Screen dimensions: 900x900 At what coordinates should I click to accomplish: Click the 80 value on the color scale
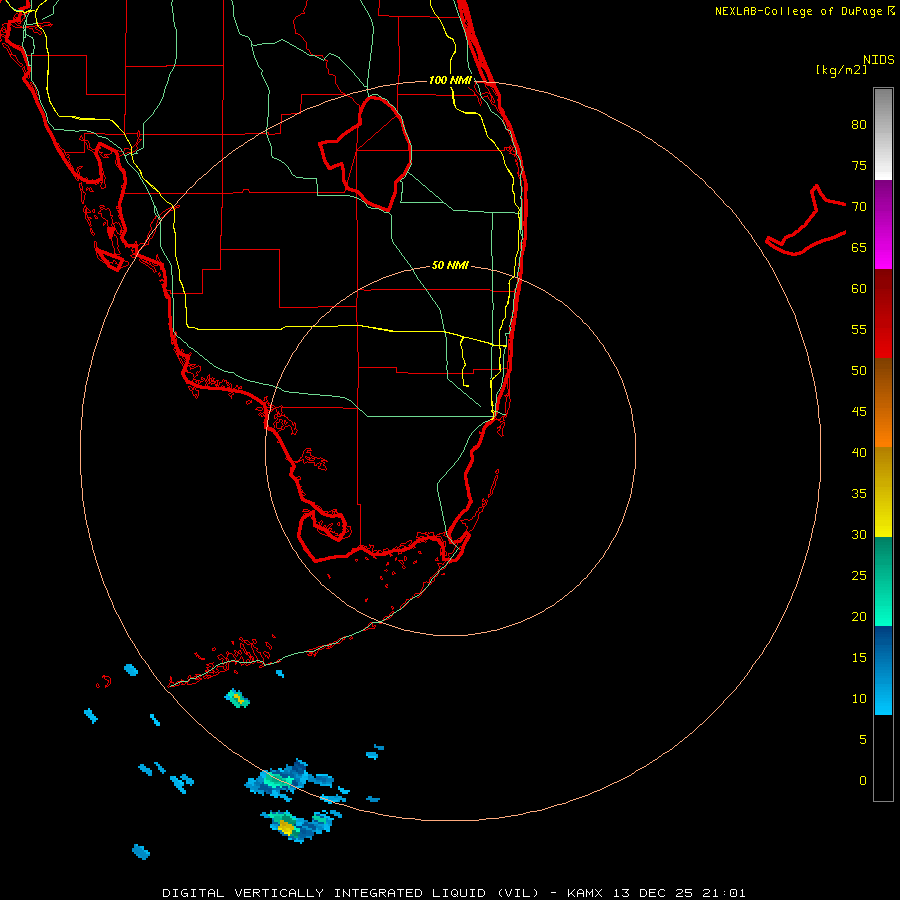[x=859, y=125]
